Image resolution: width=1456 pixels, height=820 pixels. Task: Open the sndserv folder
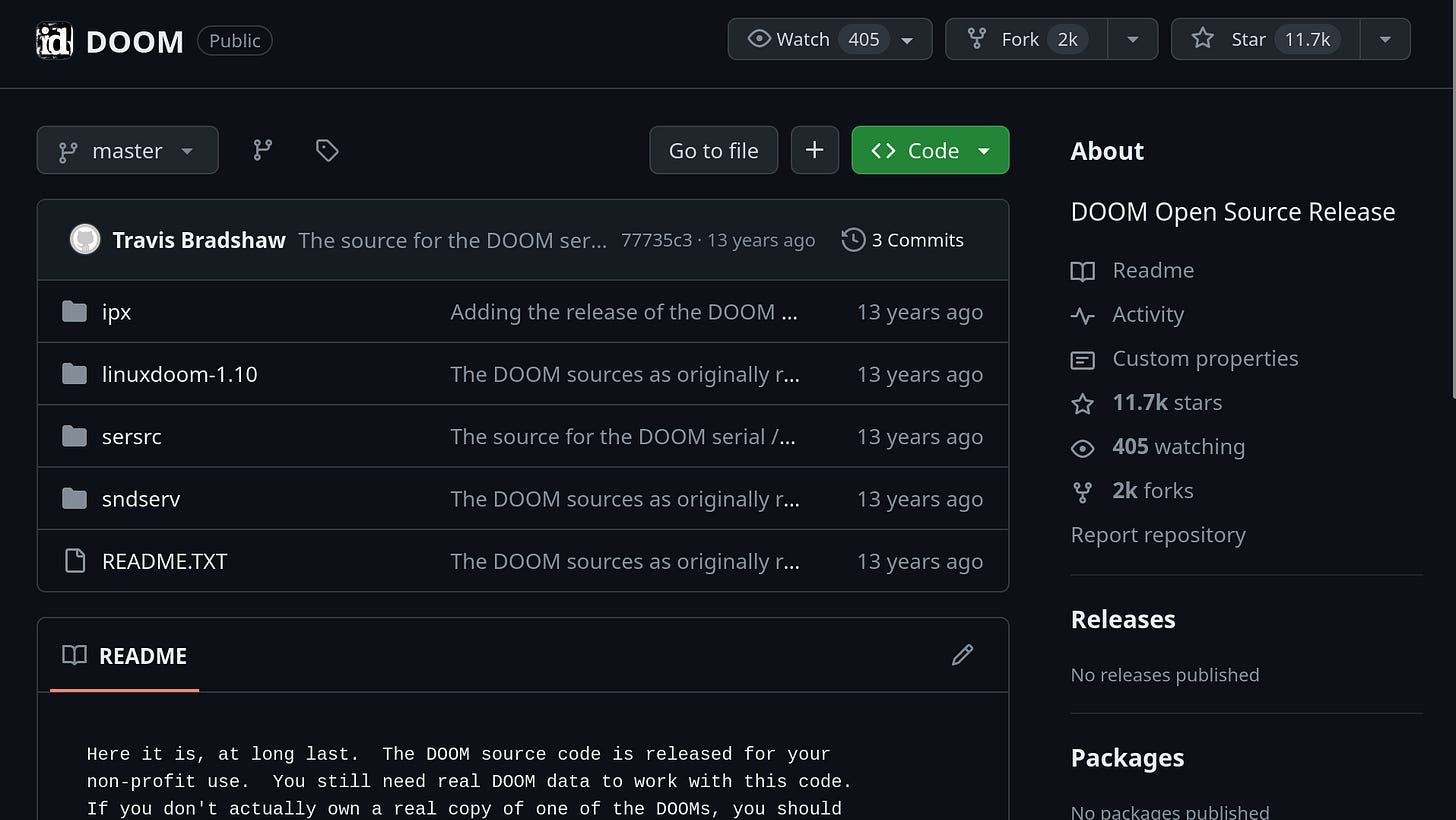pos(141,499)
